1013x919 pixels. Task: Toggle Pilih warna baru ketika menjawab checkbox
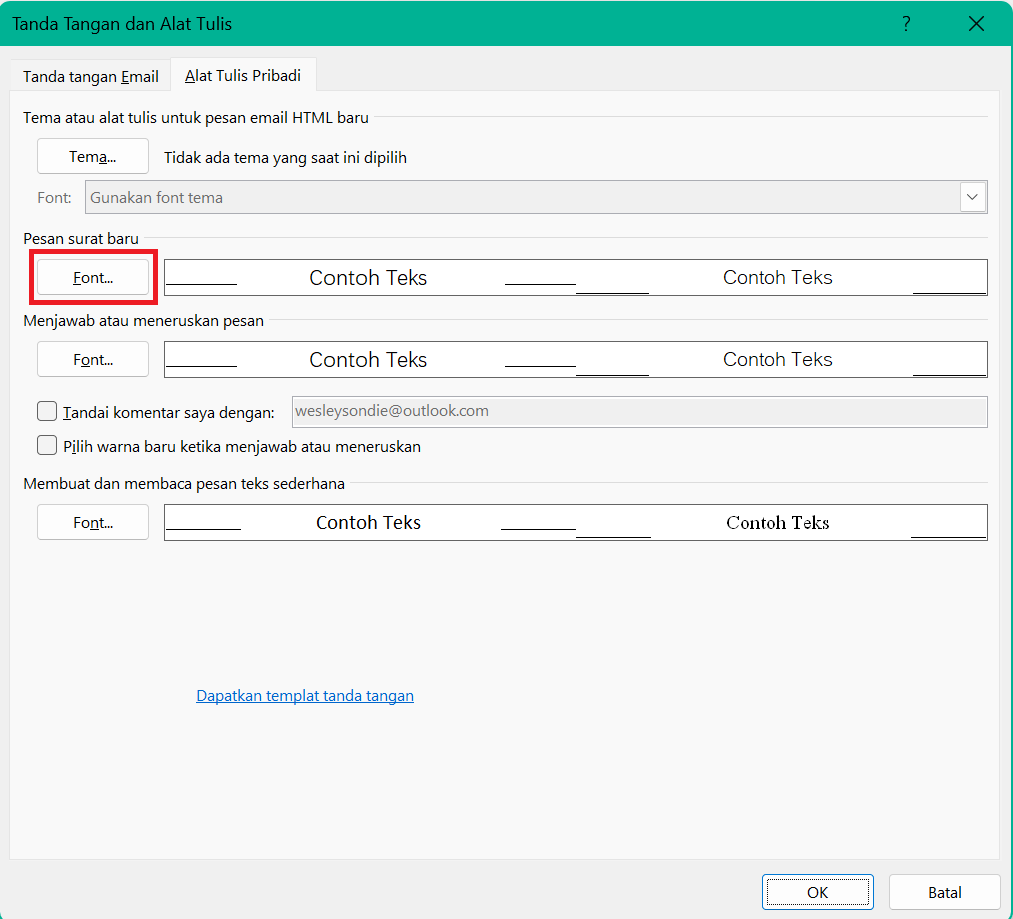47,446
